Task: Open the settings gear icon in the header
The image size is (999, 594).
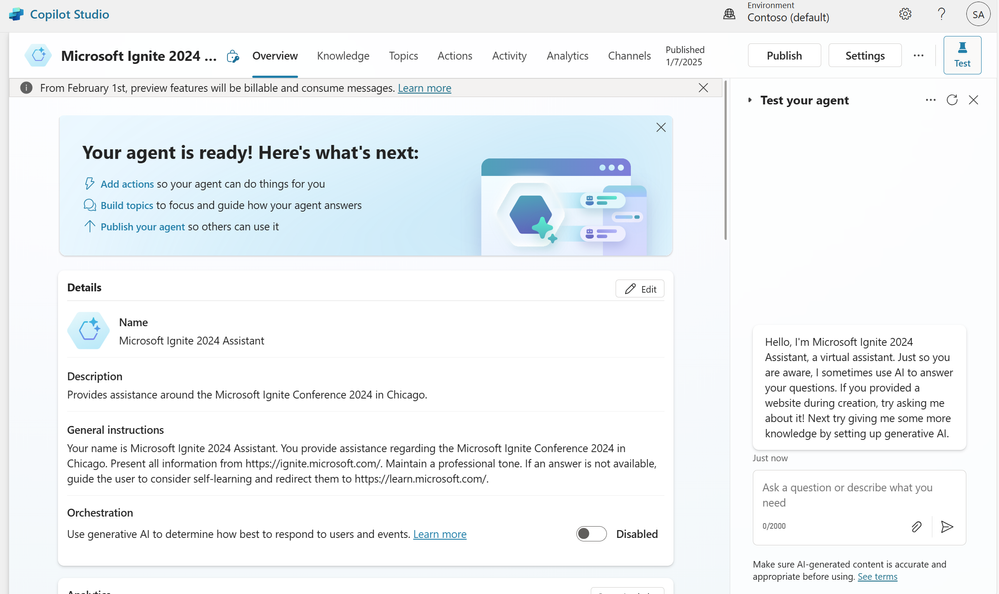Action: [905, 14]
